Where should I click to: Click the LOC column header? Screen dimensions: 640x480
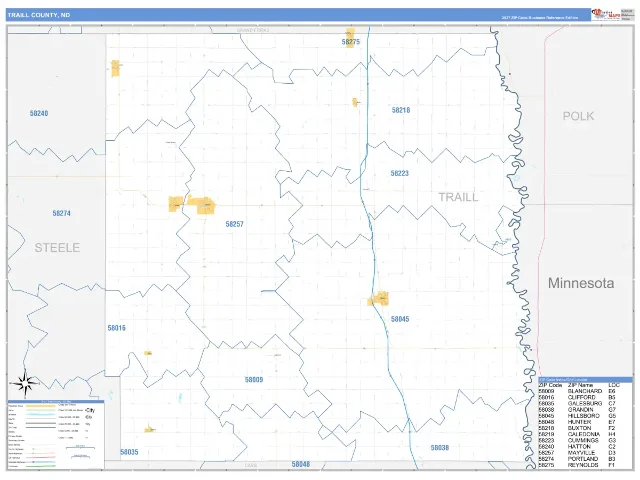(614, 385)
